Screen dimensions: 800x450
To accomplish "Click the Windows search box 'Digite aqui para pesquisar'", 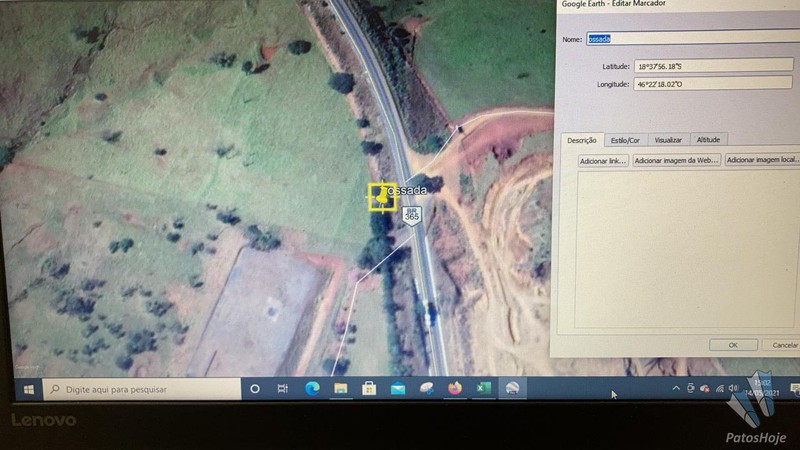I will [142, 389].
